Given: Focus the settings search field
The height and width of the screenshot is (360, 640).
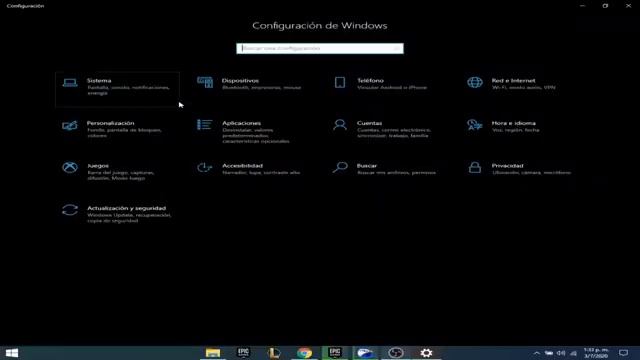Looking at the screenshot, I should click(x=320, y=49).
